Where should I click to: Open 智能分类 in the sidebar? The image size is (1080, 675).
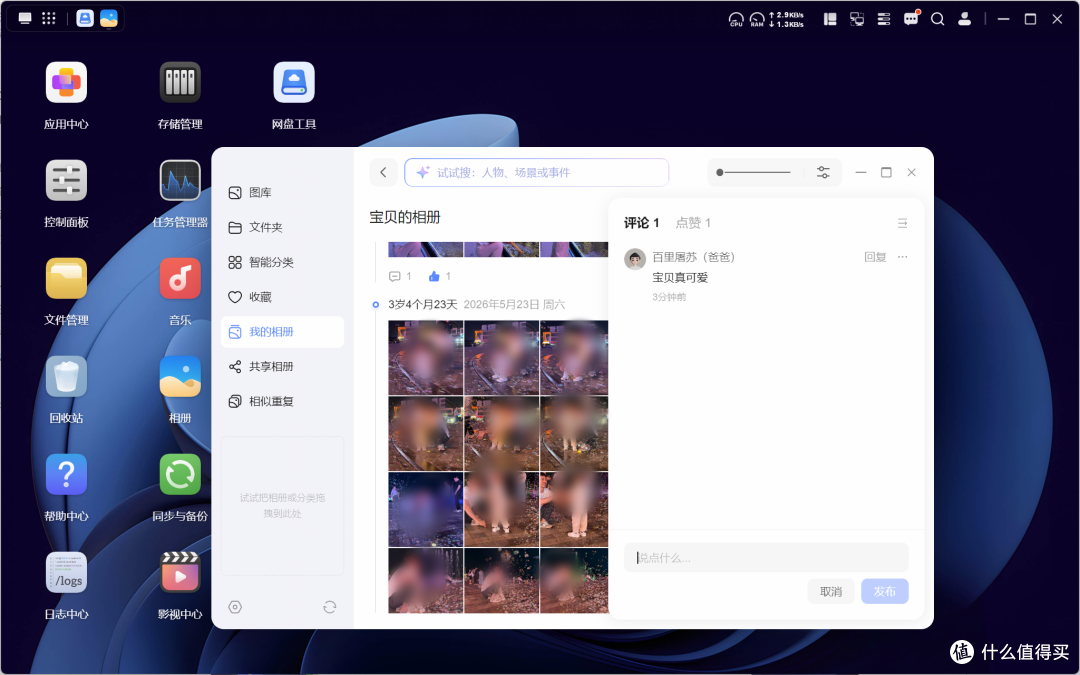(x=282, y=262)
